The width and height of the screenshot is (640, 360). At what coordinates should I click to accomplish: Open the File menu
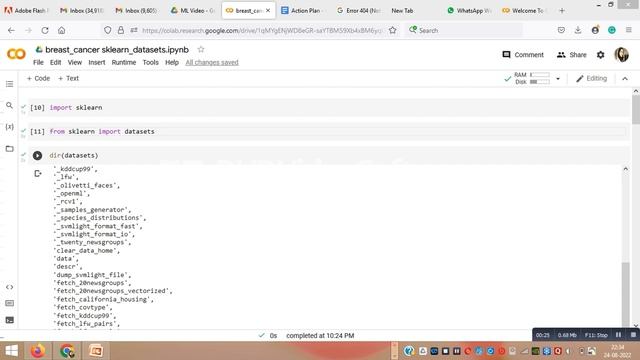[x=38, y=62]
